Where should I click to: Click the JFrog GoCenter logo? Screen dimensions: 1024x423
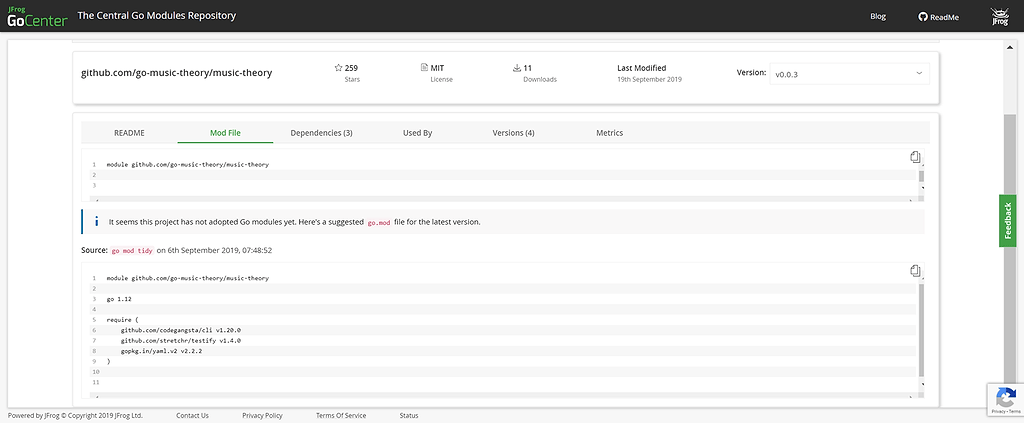pos(37,16)
